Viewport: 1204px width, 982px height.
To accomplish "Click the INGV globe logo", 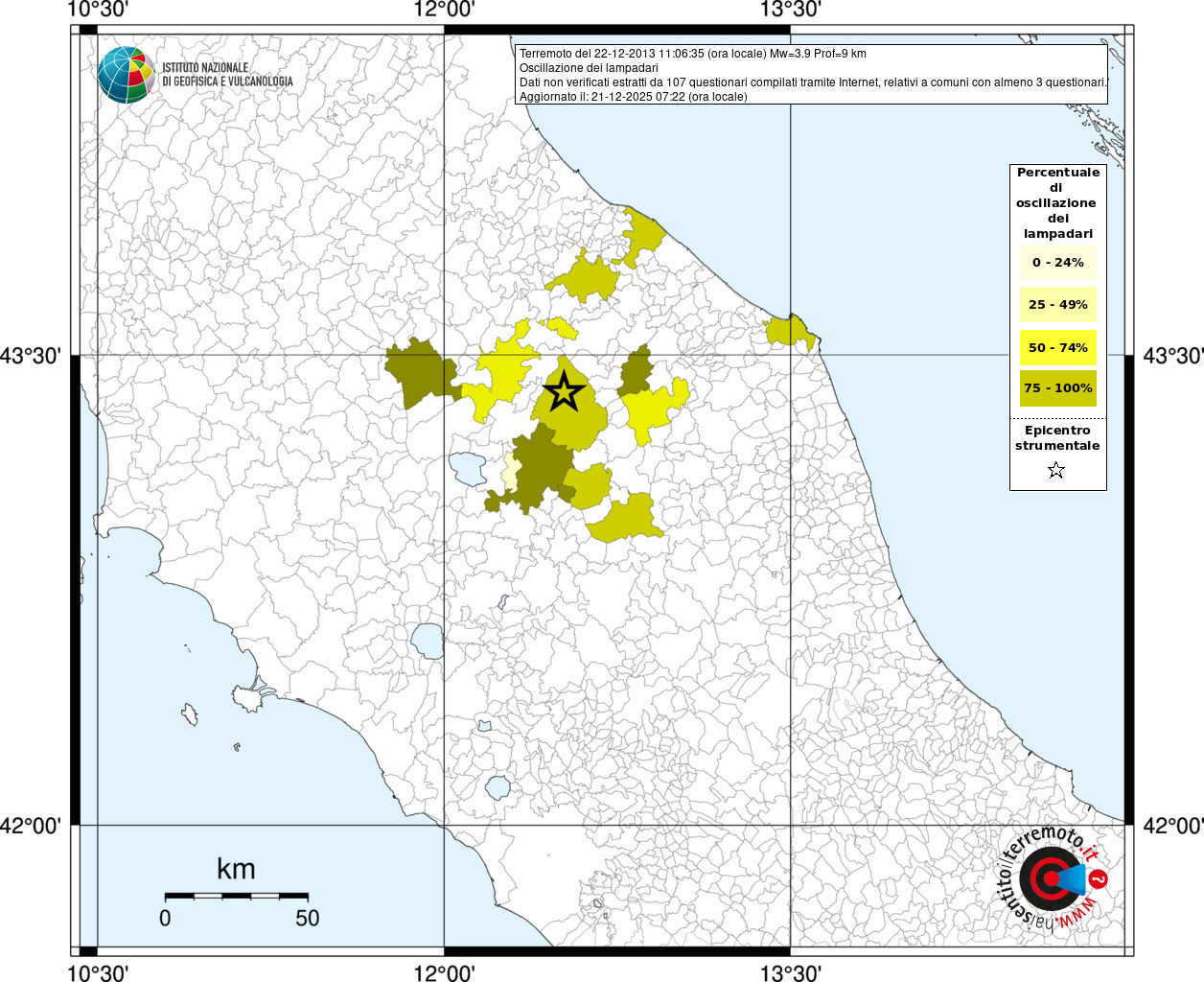I will [127, 74].
